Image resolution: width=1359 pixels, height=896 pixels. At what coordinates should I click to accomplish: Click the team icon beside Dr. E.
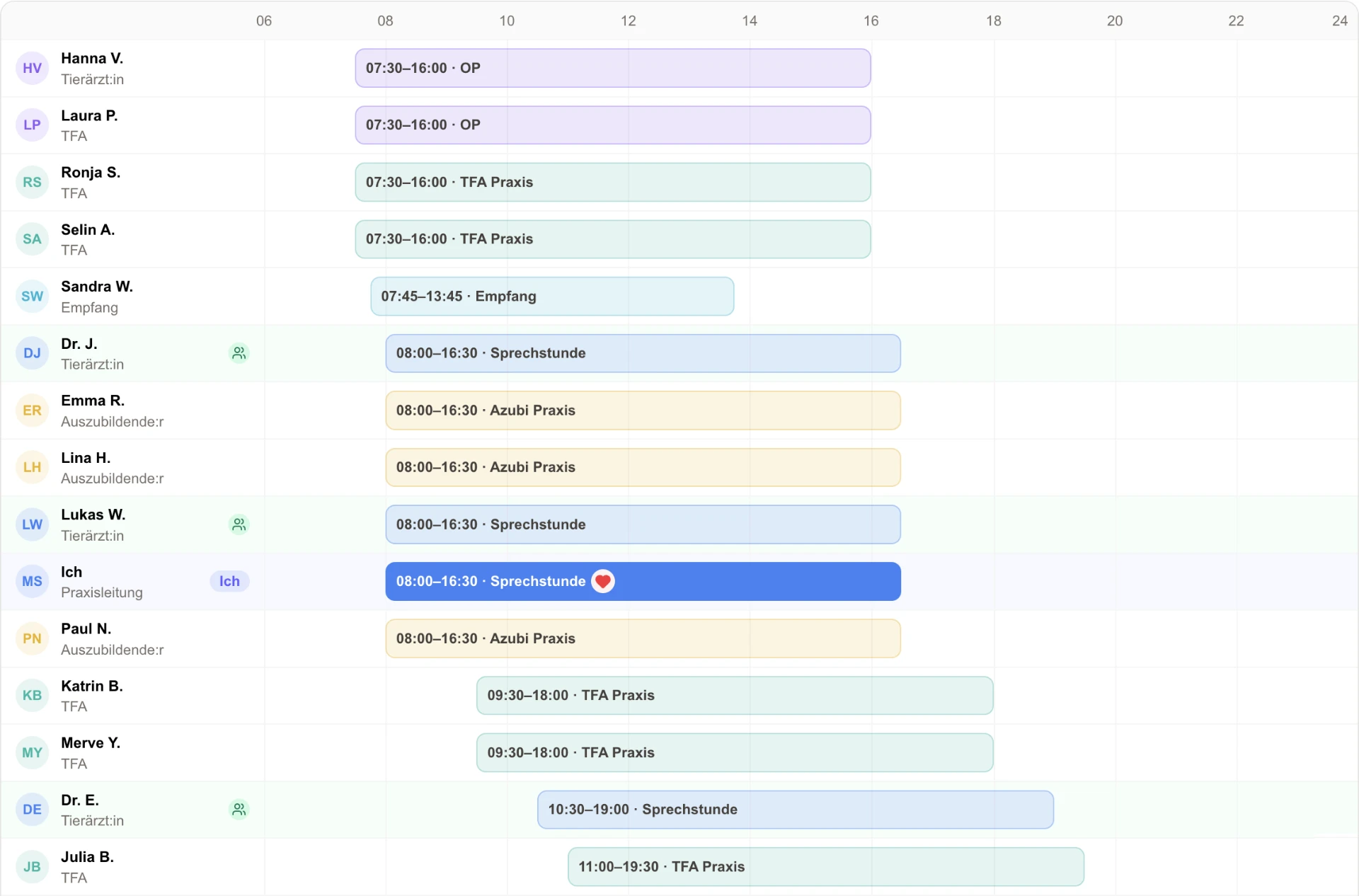[x=239, y=809]
